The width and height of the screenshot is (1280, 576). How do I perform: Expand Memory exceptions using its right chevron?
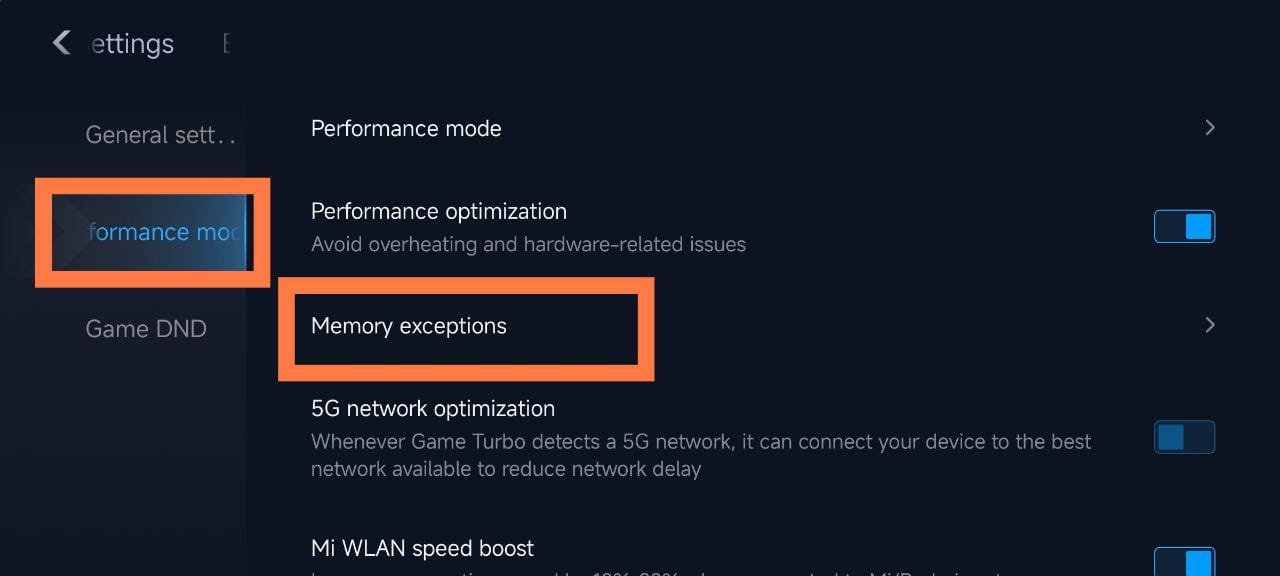click(x=1209, y=325)
